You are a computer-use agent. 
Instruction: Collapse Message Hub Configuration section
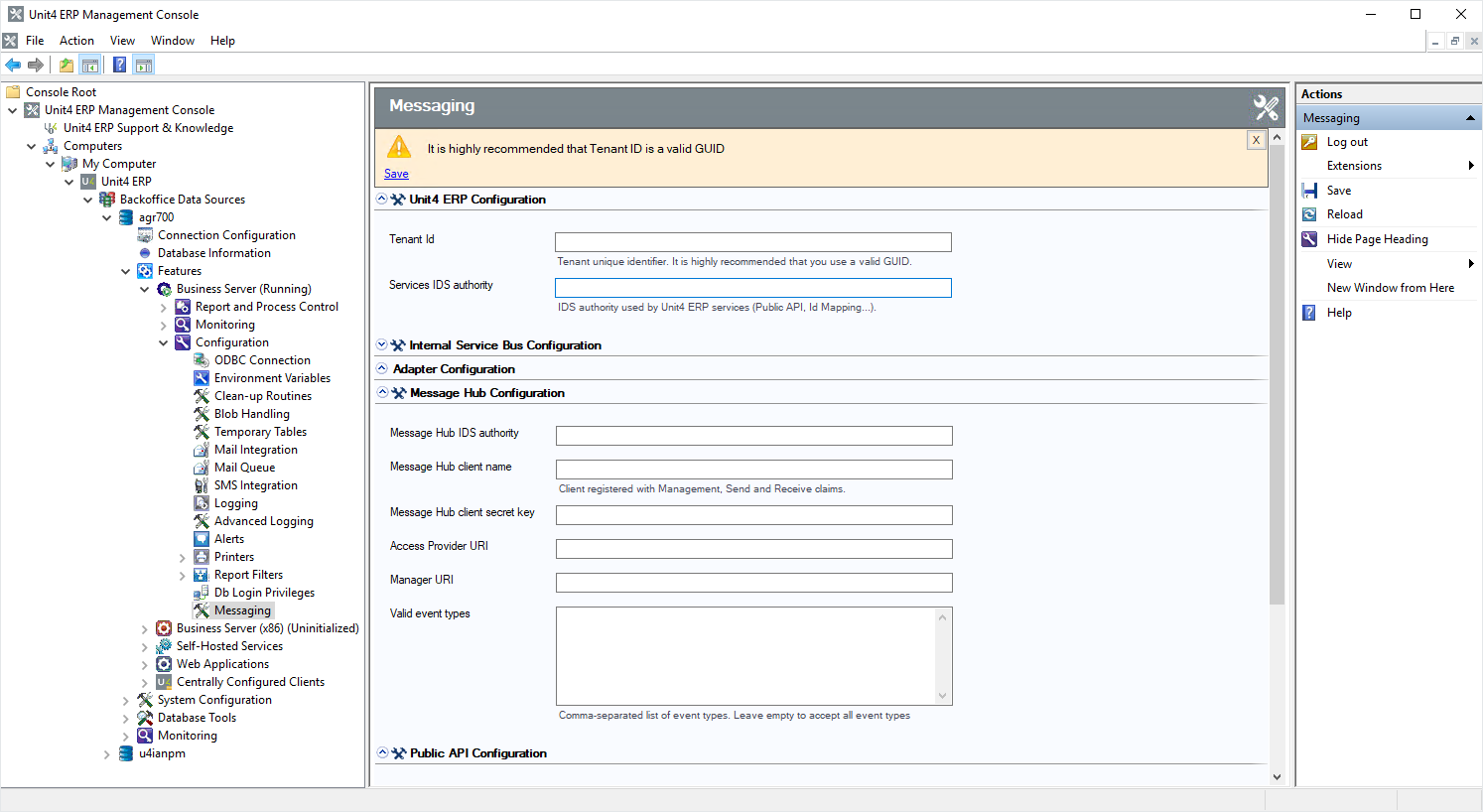coord(382,393)
